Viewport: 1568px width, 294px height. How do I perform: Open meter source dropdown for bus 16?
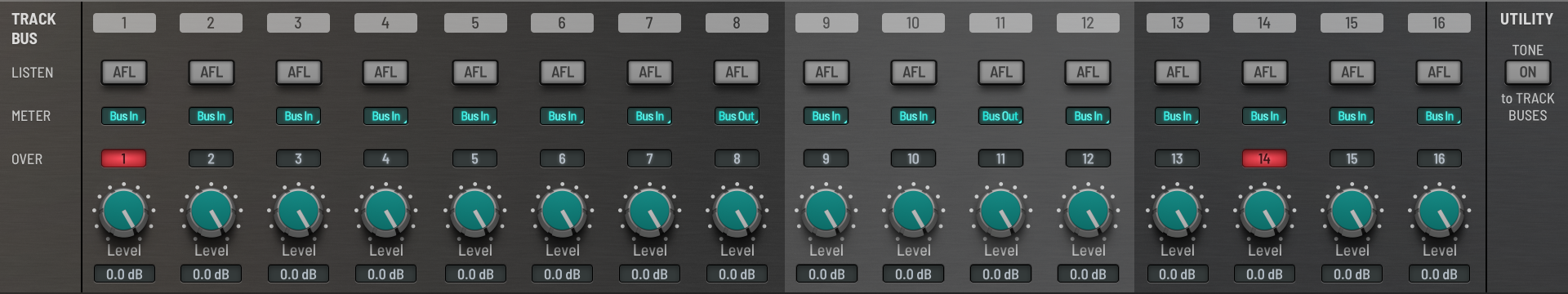1440,116
